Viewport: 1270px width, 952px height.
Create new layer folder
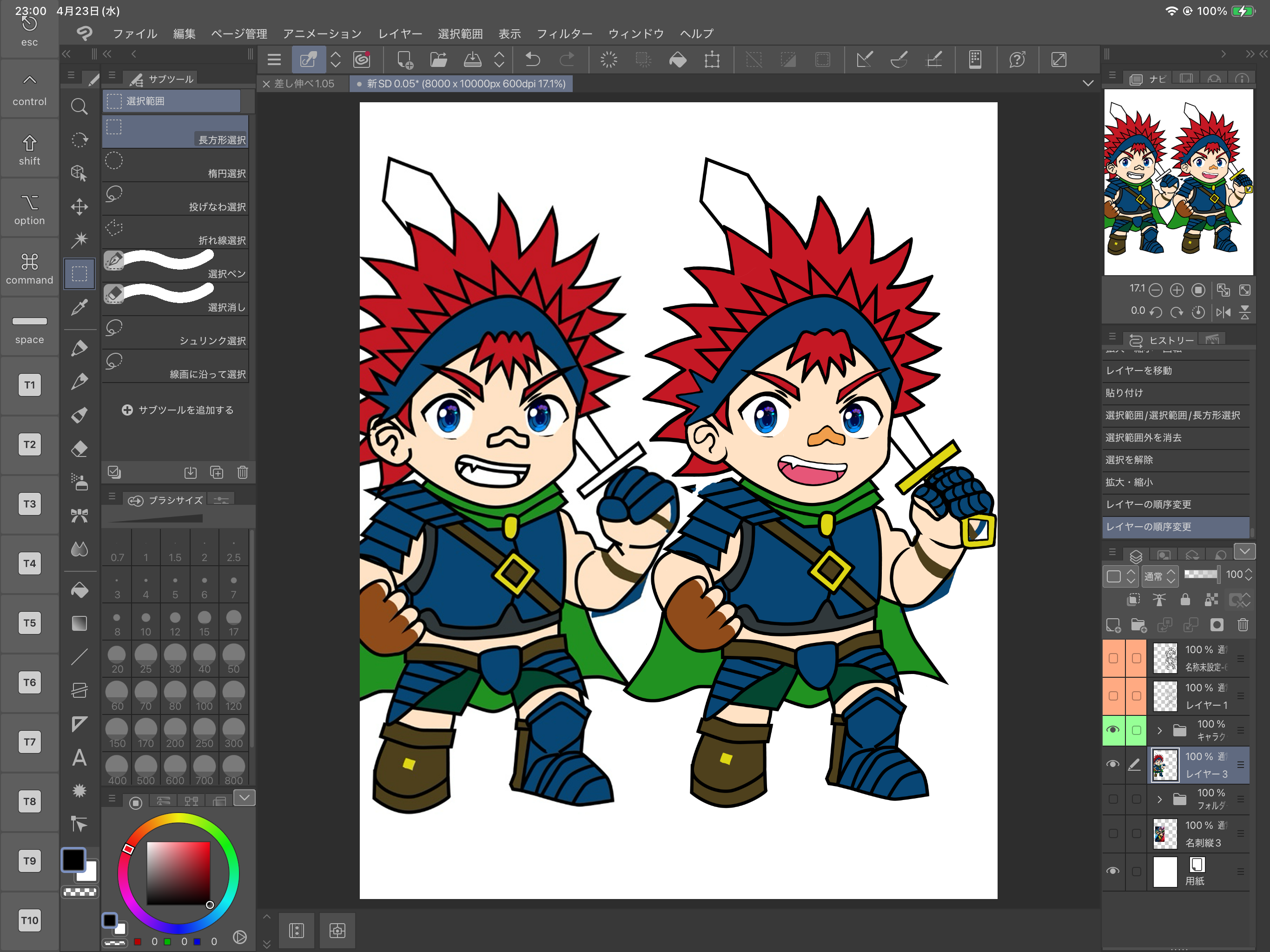[1138, 625]
